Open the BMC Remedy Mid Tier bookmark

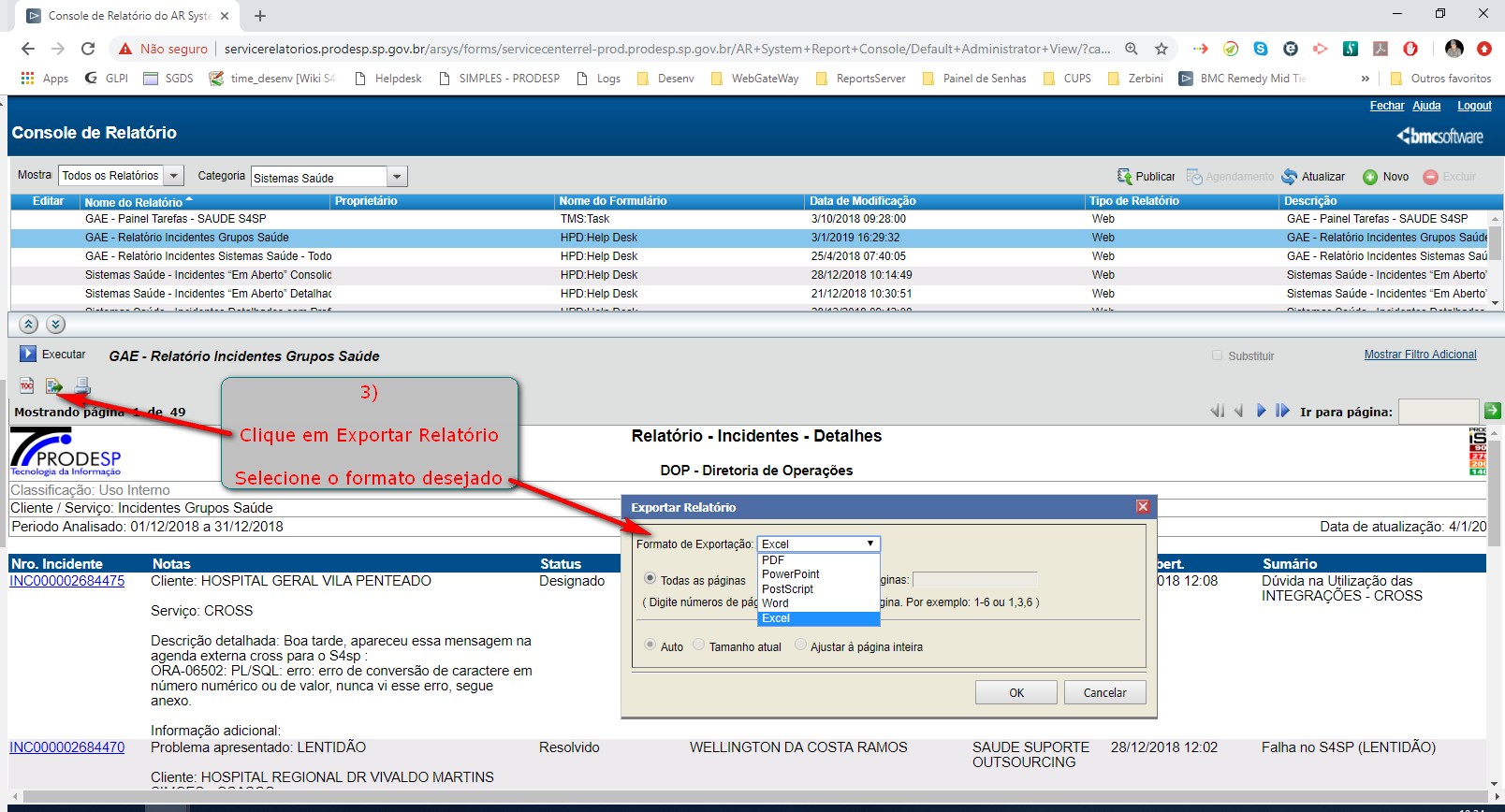pyautogui.click(x=1241, y=79)
